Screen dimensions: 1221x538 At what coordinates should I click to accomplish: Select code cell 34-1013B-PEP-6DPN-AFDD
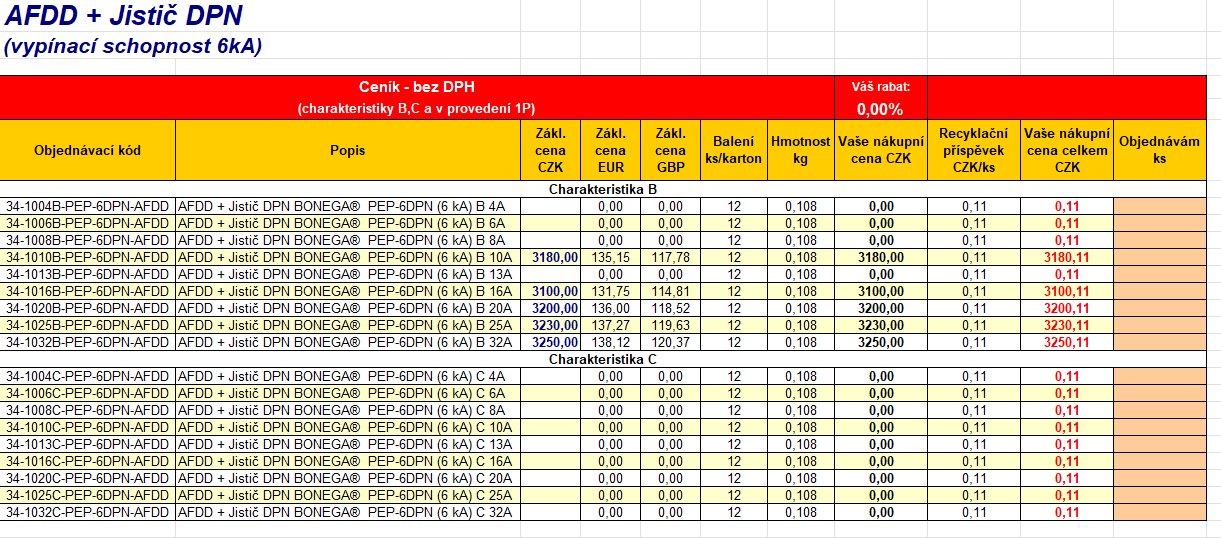[88, 274]
